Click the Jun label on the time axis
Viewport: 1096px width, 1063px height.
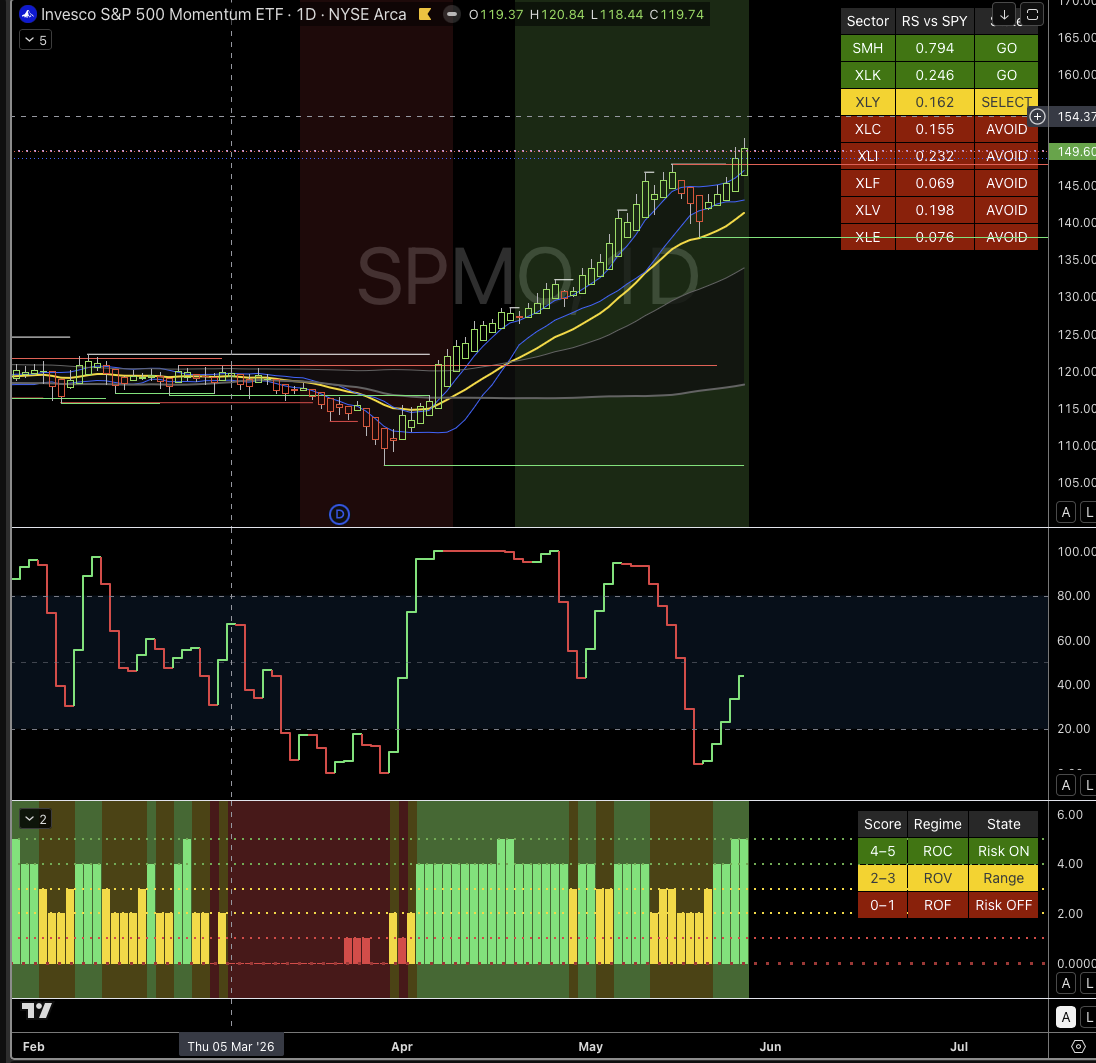[x=770, y=1046]
